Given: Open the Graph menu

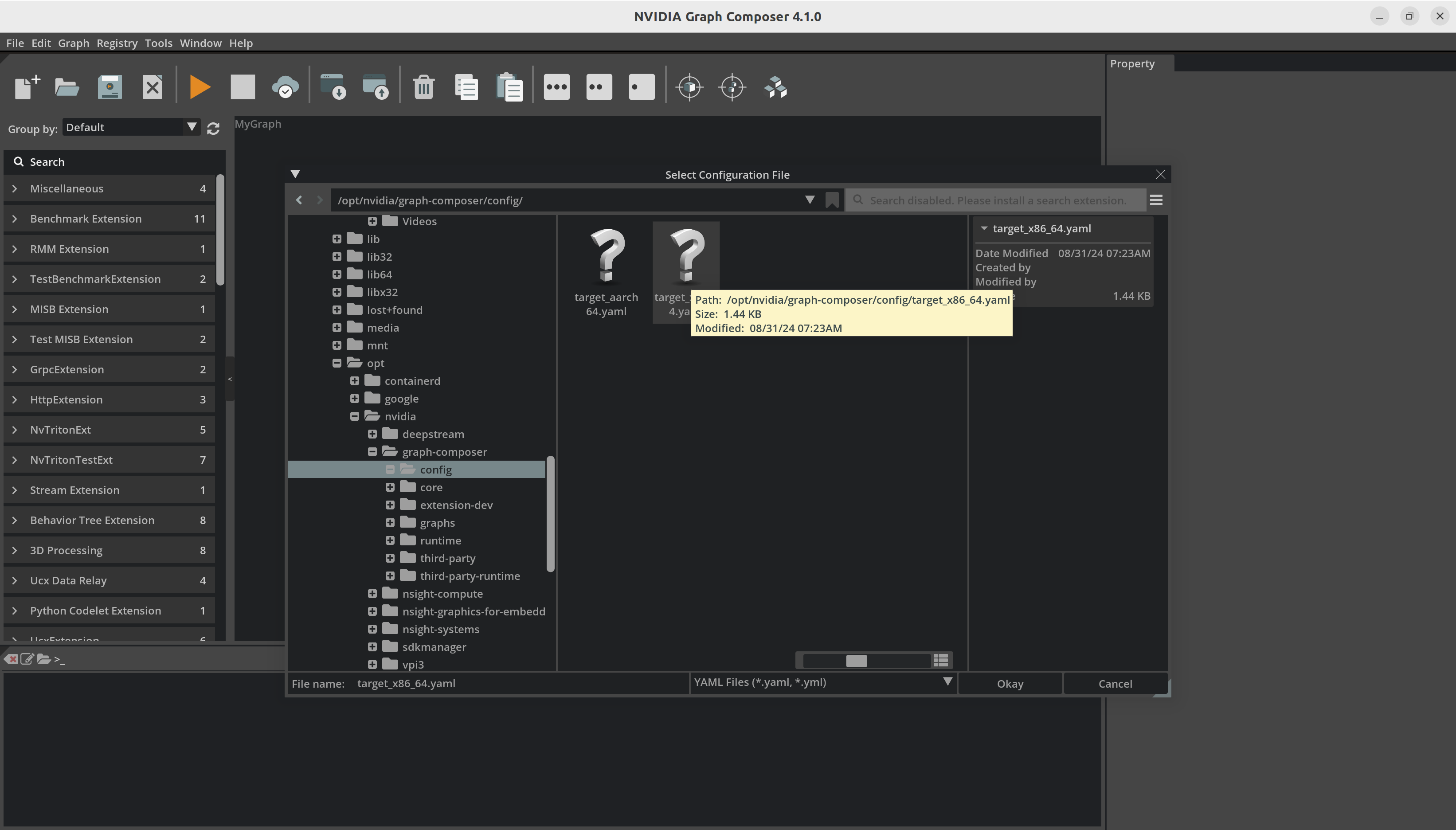Looking at the screenshot, I should pos(74,43).
